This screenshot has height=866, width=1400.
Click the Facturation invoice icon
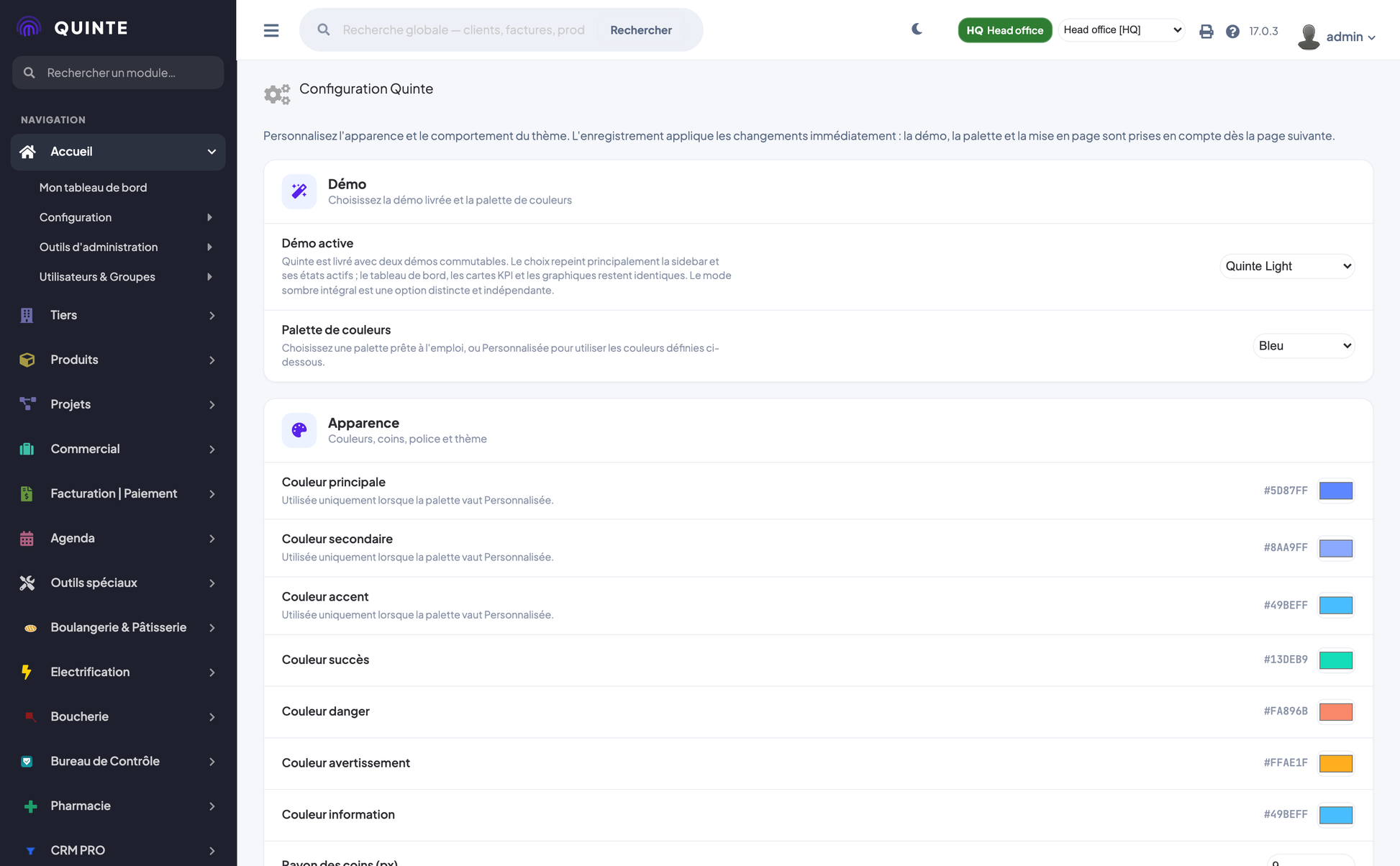pos(27,493)
